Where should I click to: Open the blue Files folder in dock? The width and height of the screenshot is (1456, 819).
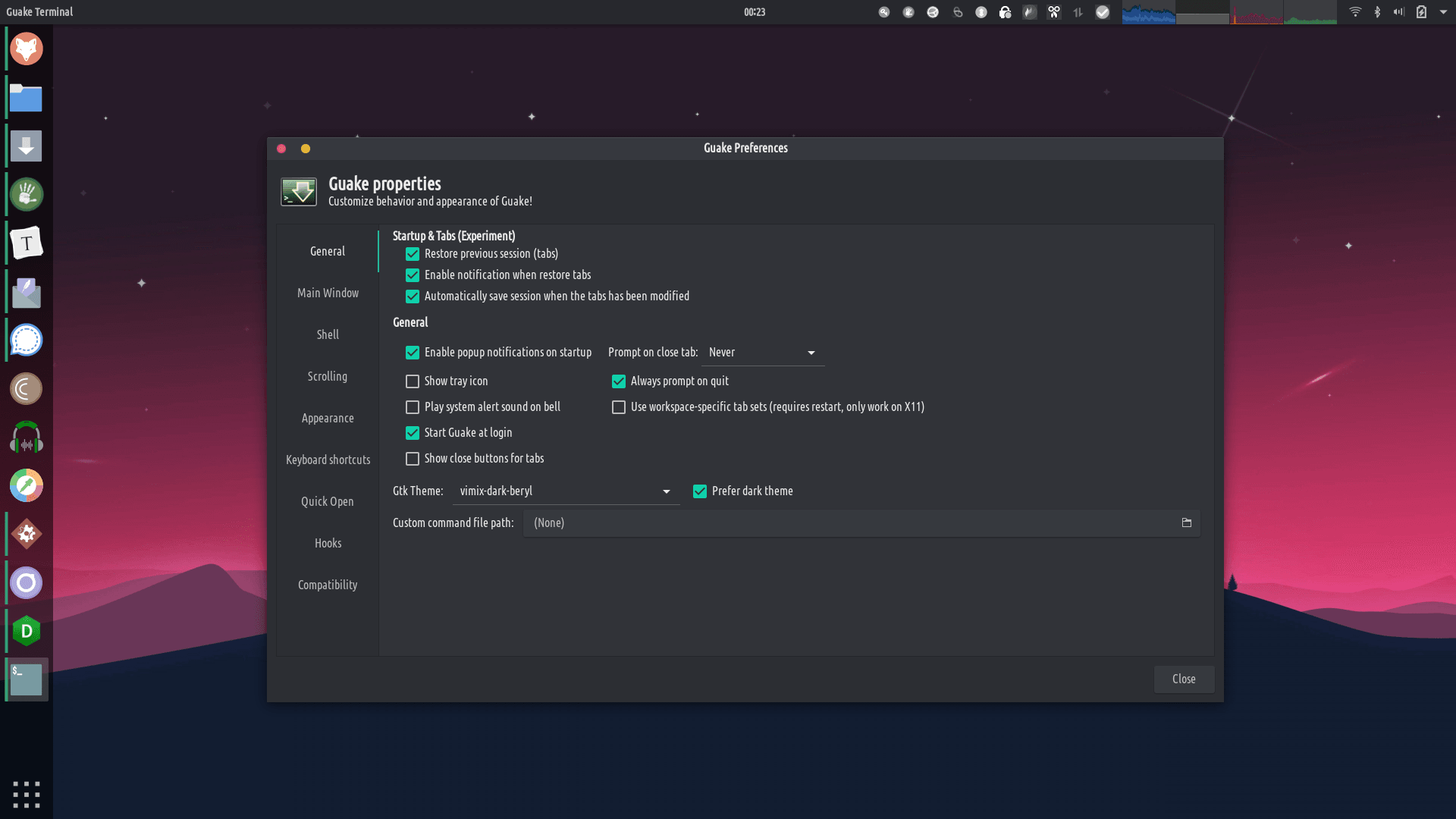[27, 98]
